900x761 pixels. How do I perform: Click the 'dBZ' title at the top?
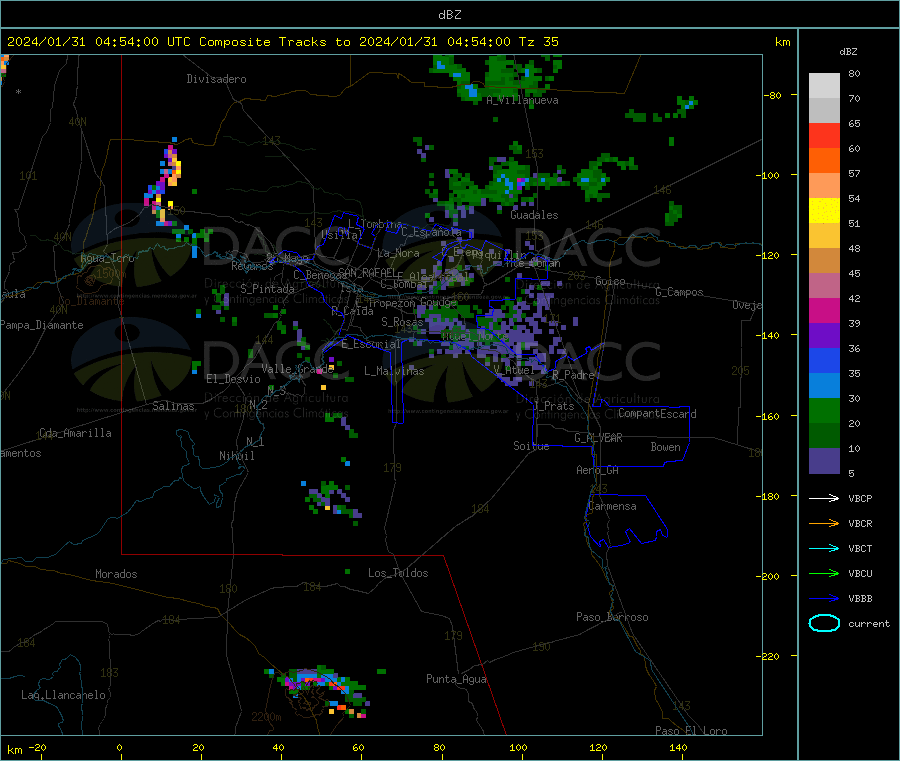tap(449, 15)
